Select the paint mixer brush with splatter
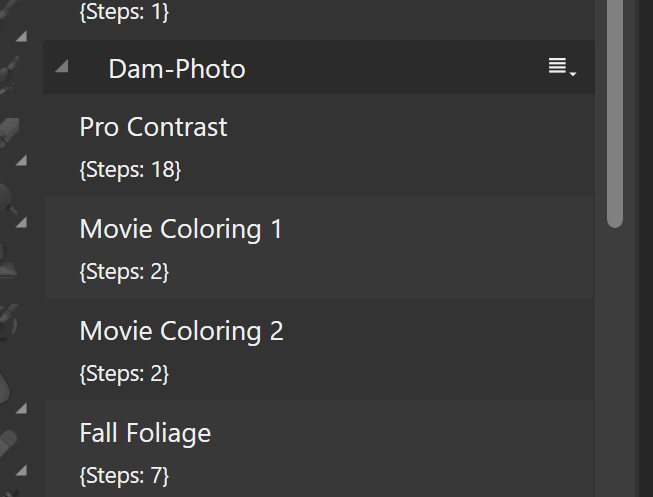Image resolution: width=653 pixels, height=497 pixels. tap(8, 74)
